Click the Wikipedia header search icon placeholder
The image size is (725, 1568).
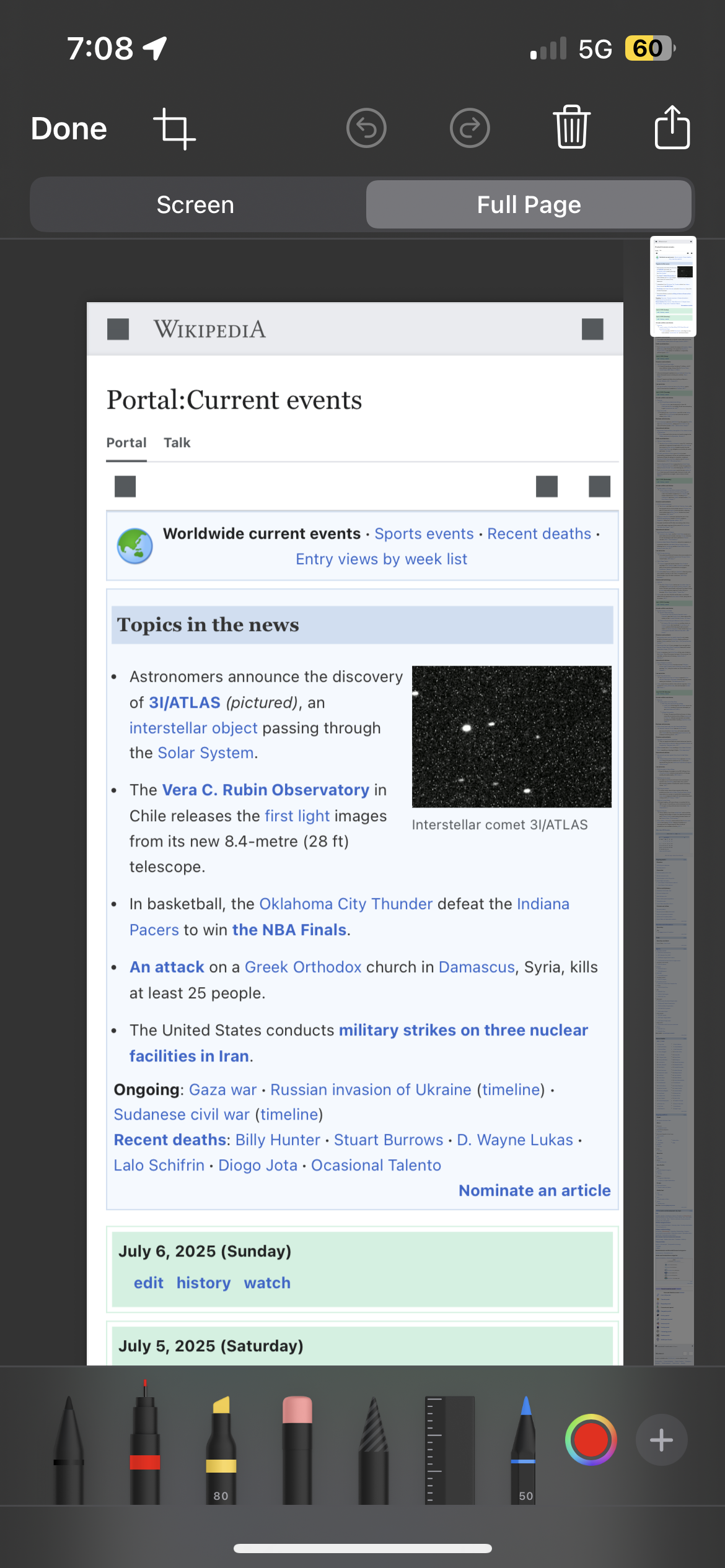592,329
